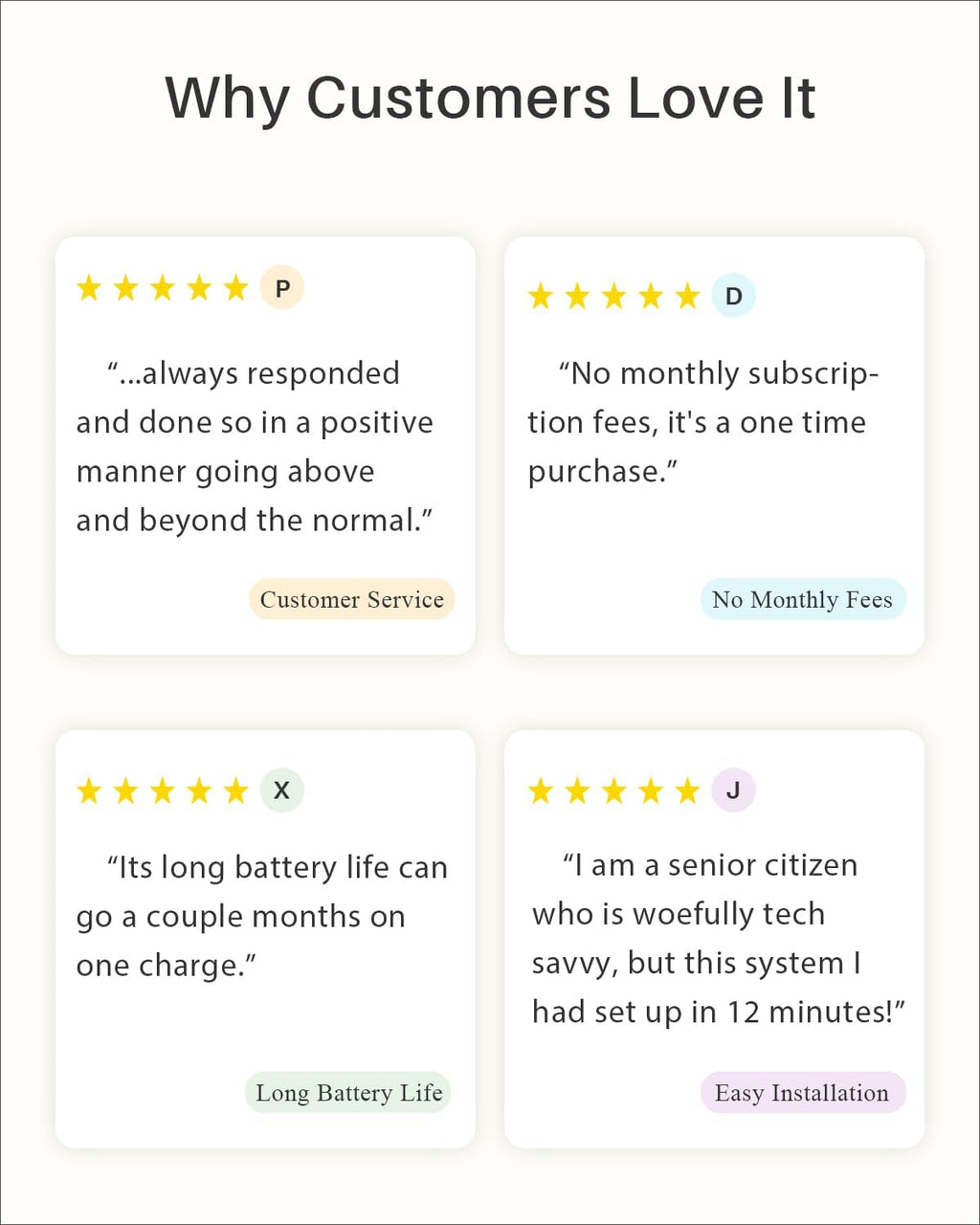Screen dimensions: 980x1225
Task: Click the J reviewer avatar badge
Action: click(734, 791)
